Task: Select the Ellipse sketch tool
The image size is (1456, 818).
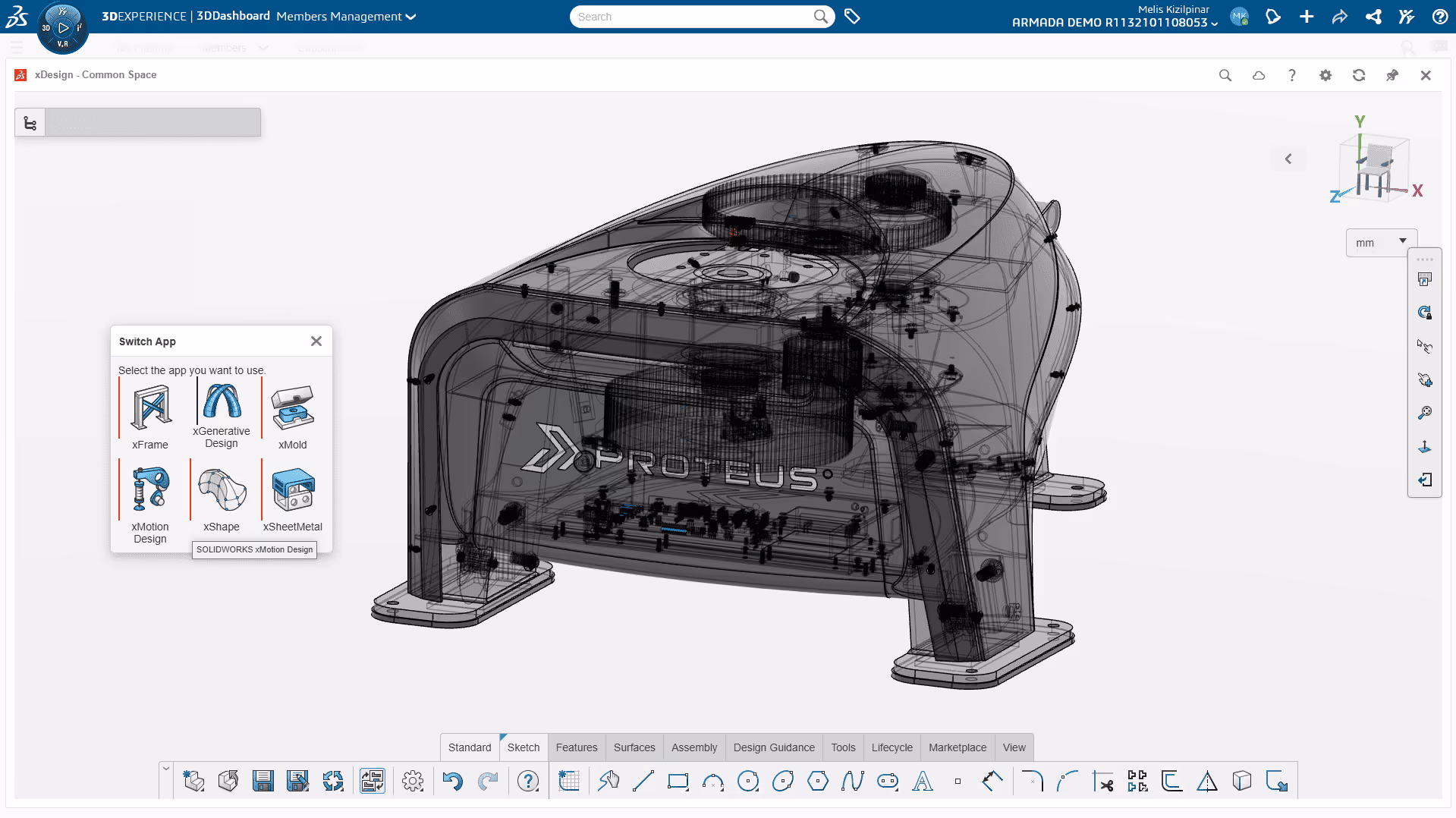Action: tap(783, 781)
